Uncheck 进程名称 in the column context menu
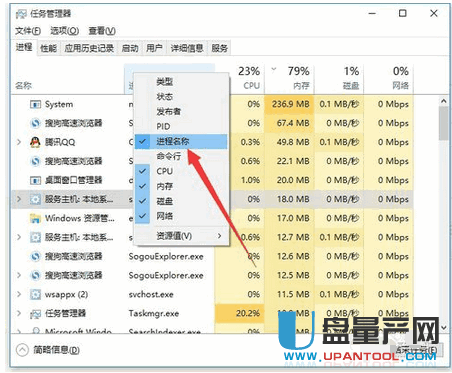 (181, 141)
